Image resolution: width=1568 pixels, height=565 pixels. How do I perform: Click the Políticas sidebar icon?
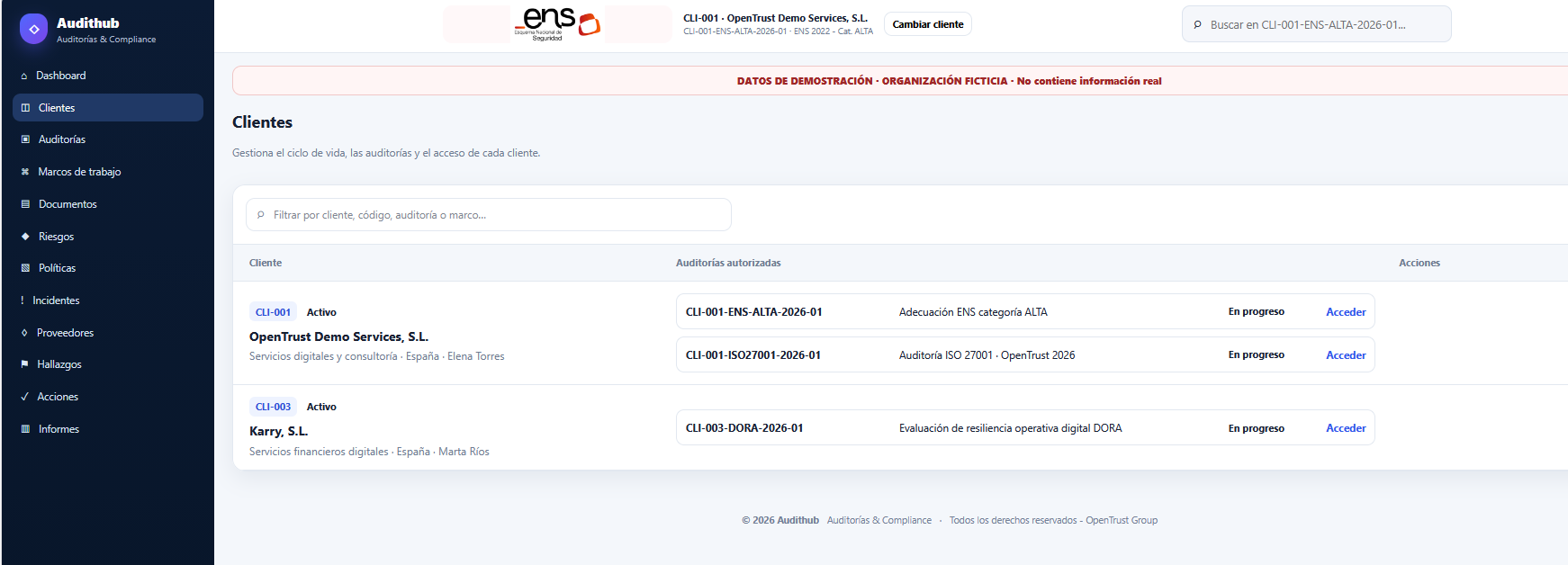pos(25,268)
